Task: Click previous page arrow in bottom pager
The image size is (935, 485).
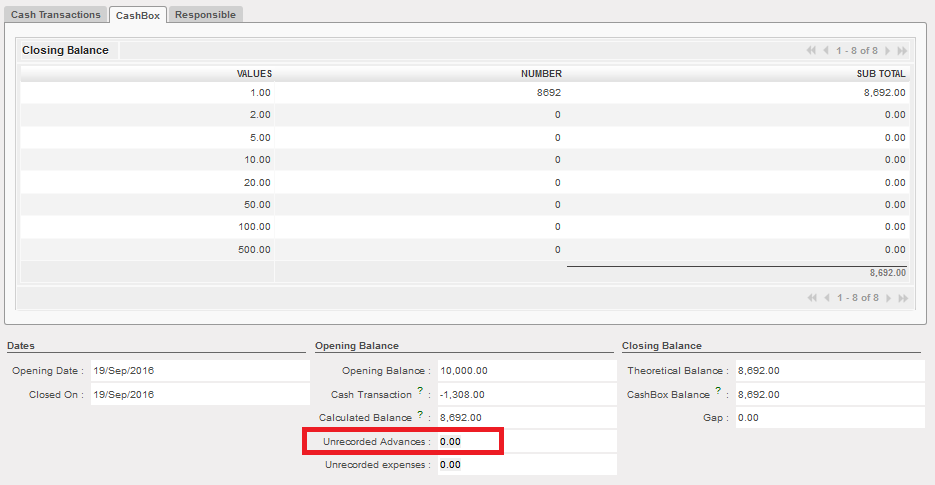Action: point(826,298)
